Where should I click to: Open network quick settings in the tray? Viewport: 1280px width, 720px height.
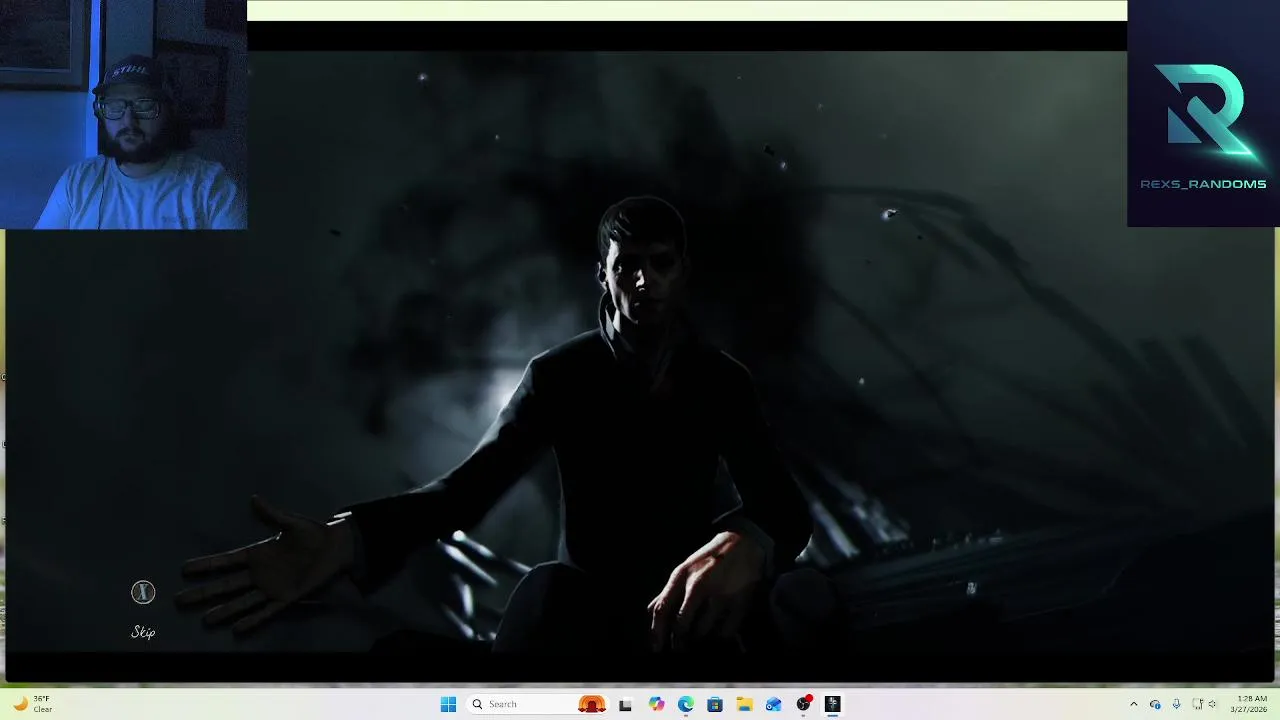[x=1197, y=704]
